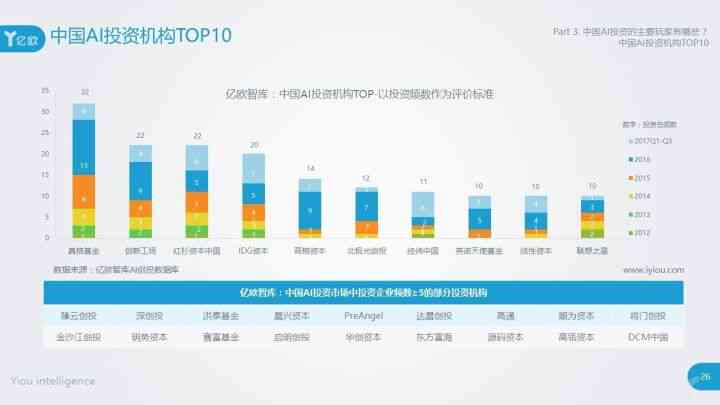Click the y-axis label 0
720x405 pixels.
(46, 237)
